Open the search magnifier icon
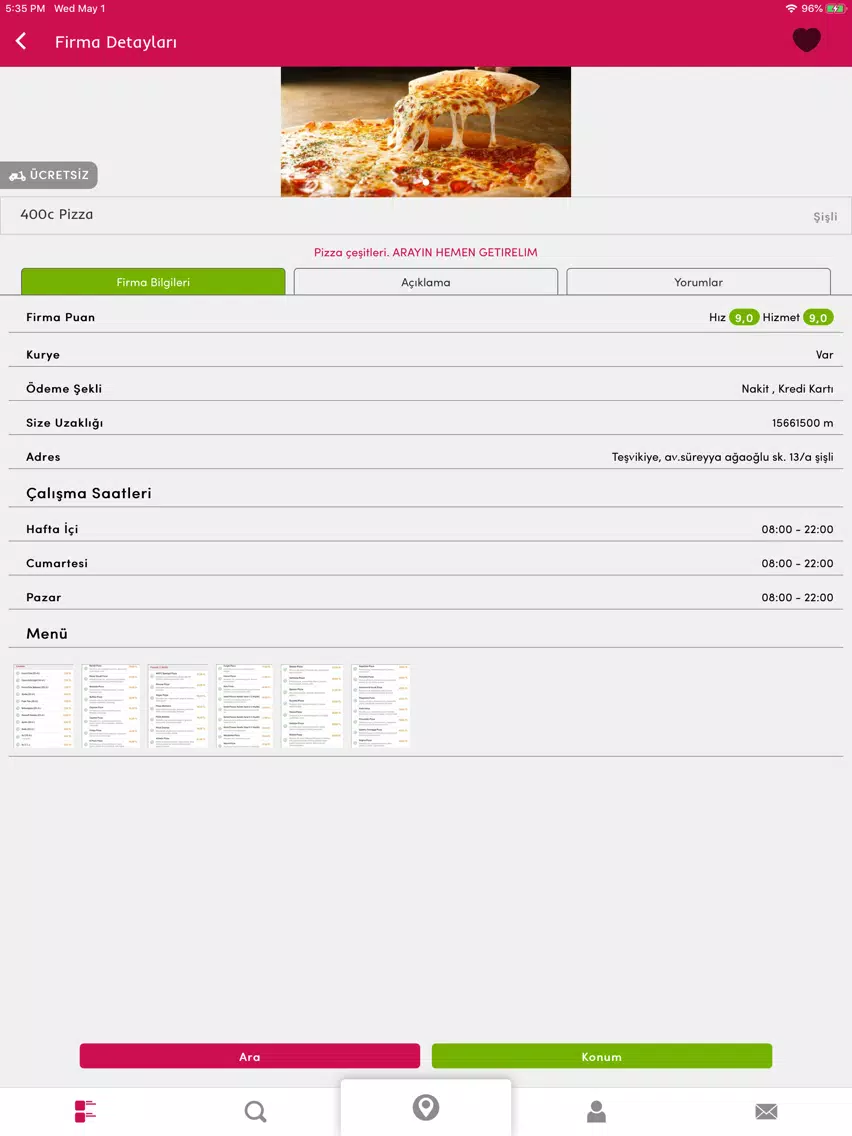This screenshot has width=852, height=1136. 255,1111
